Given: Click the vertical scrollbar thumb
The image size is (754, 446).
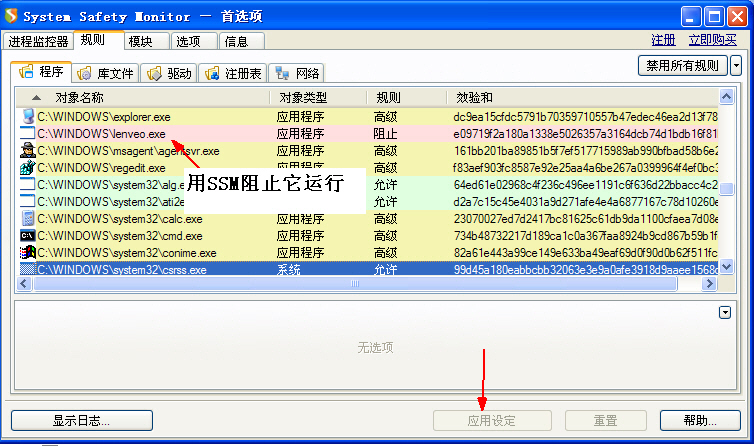Looking at the screenshot, I should tap(726, 189).
